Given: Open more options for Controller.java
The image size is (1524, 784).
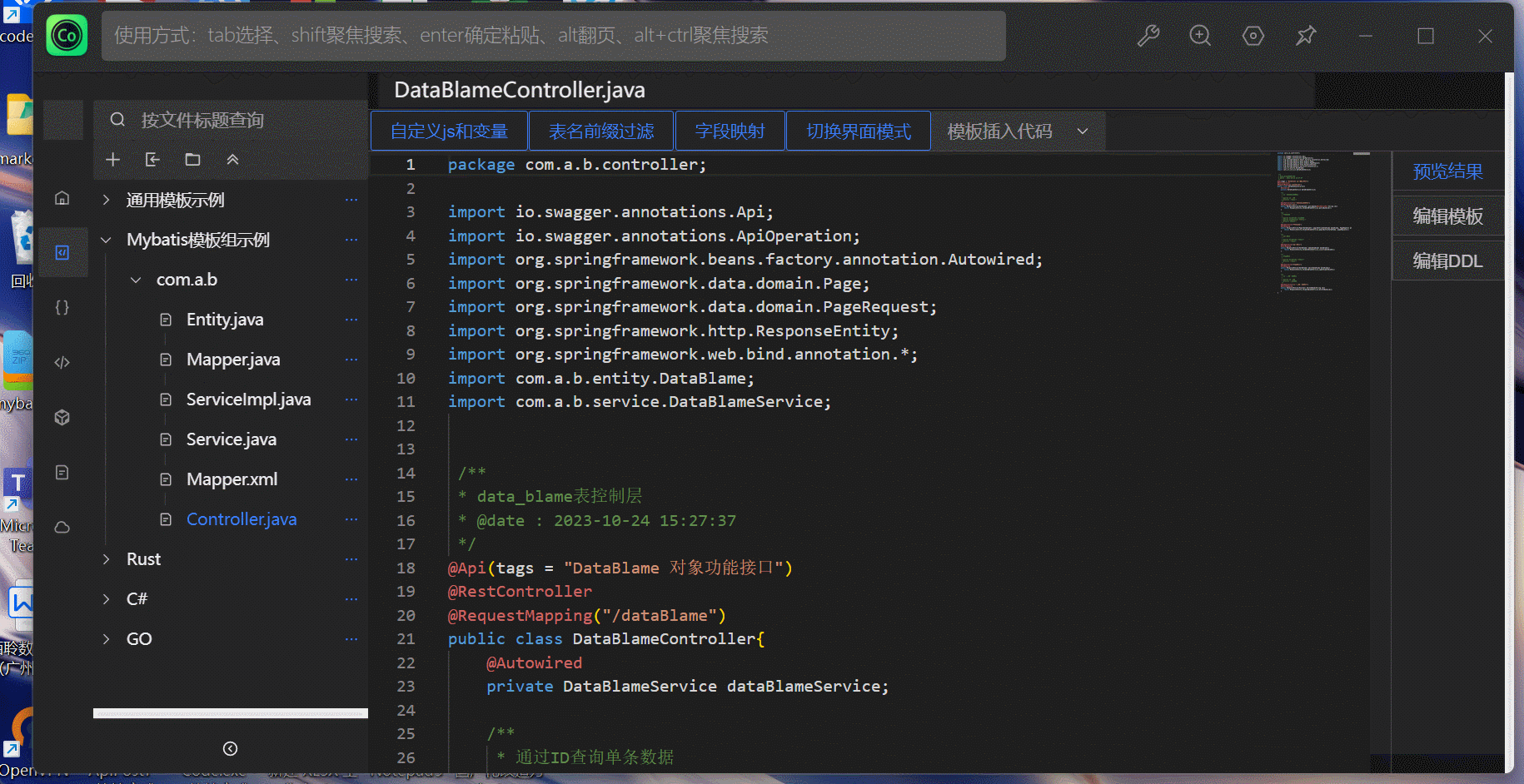Looking at the screenshot, I should [x=351, y=519].
